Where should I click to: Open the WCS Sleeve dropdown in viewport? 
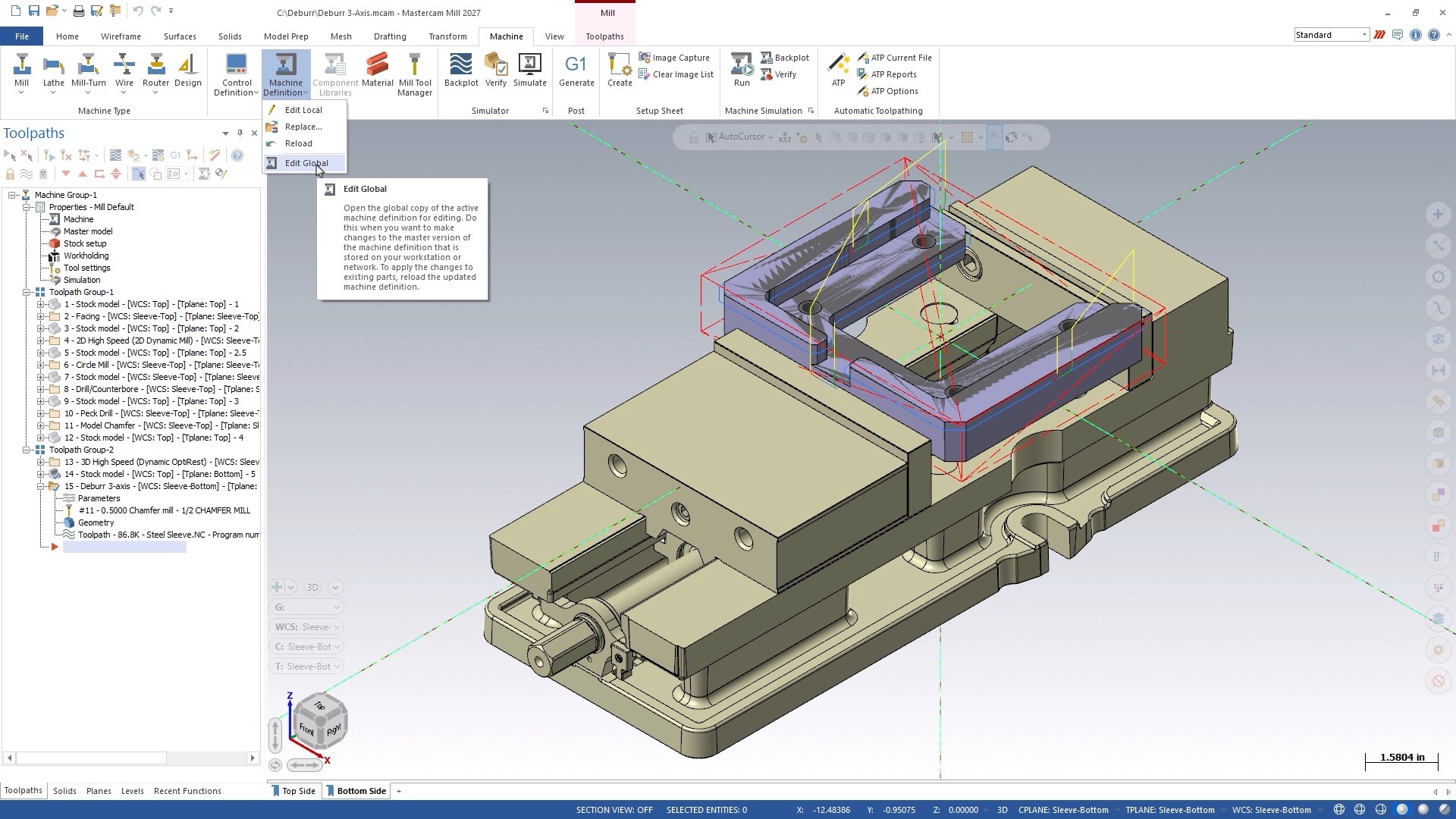306,627
